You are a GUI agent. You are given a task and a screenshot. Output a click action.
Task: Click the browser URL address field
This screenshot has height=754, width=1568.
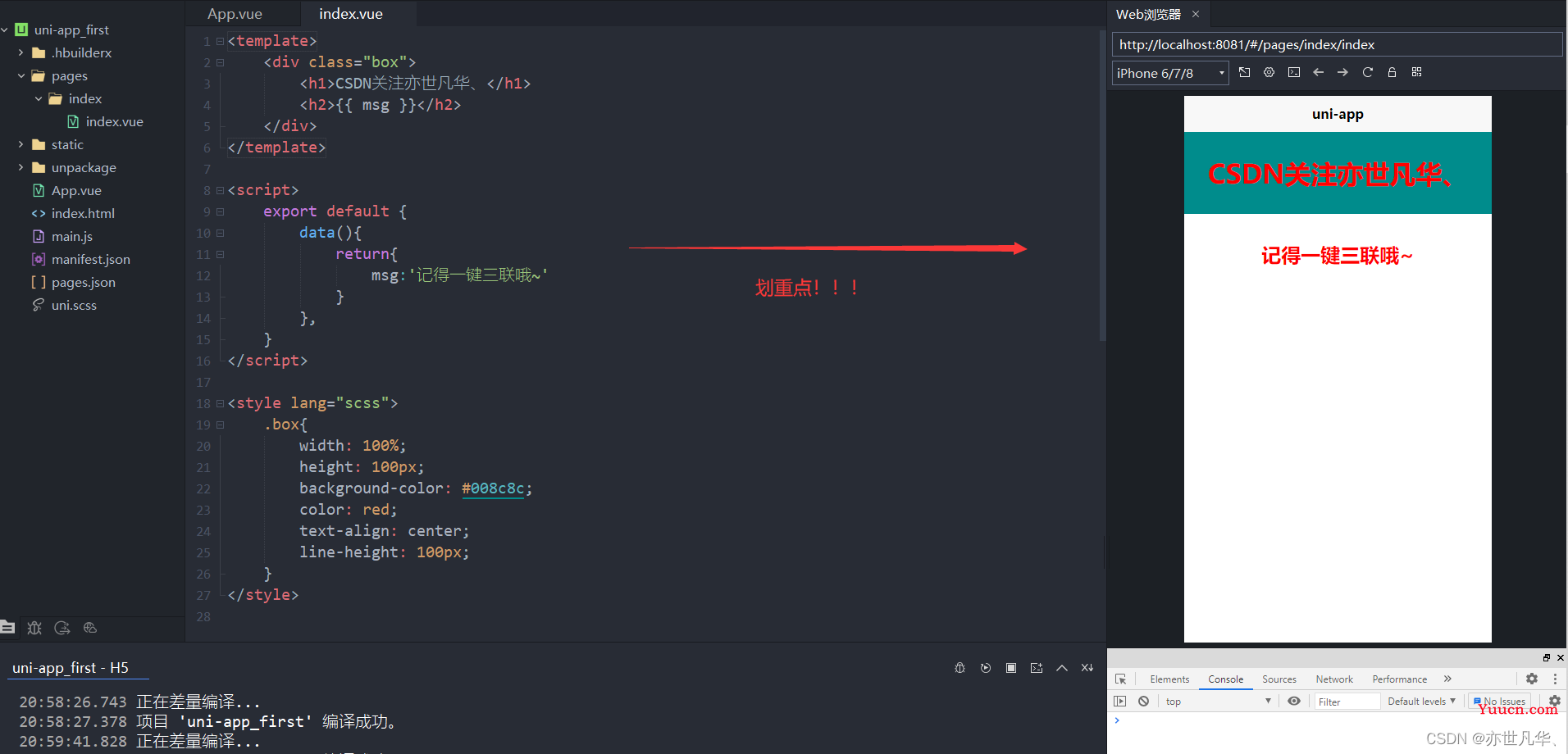pyautogui.click(x=1337, y=44)
